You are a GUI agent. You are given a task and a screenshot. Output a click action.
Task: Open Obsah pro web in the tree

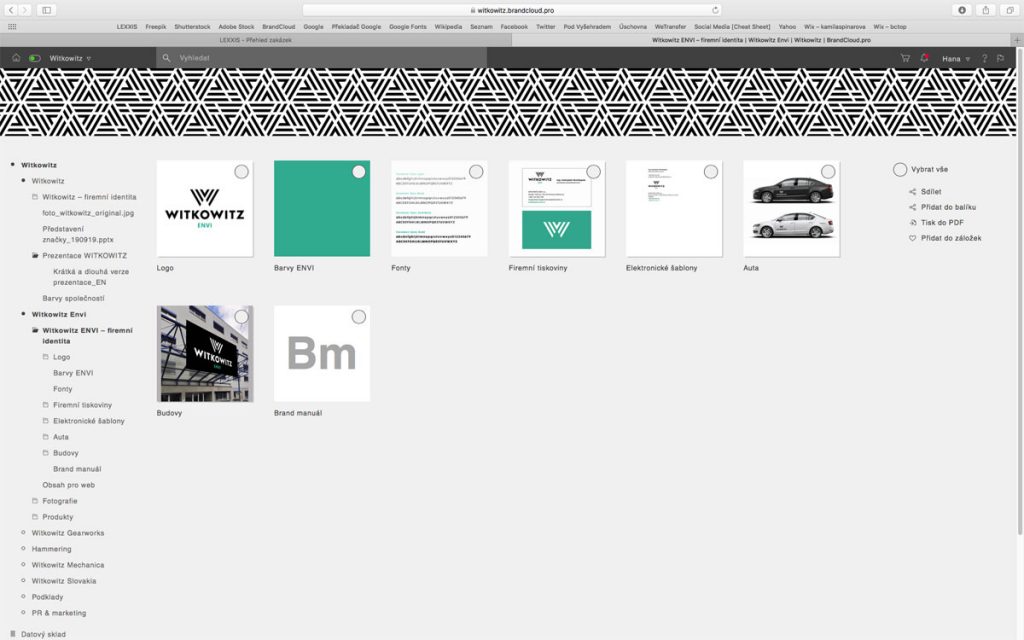[x=69, y=485]
